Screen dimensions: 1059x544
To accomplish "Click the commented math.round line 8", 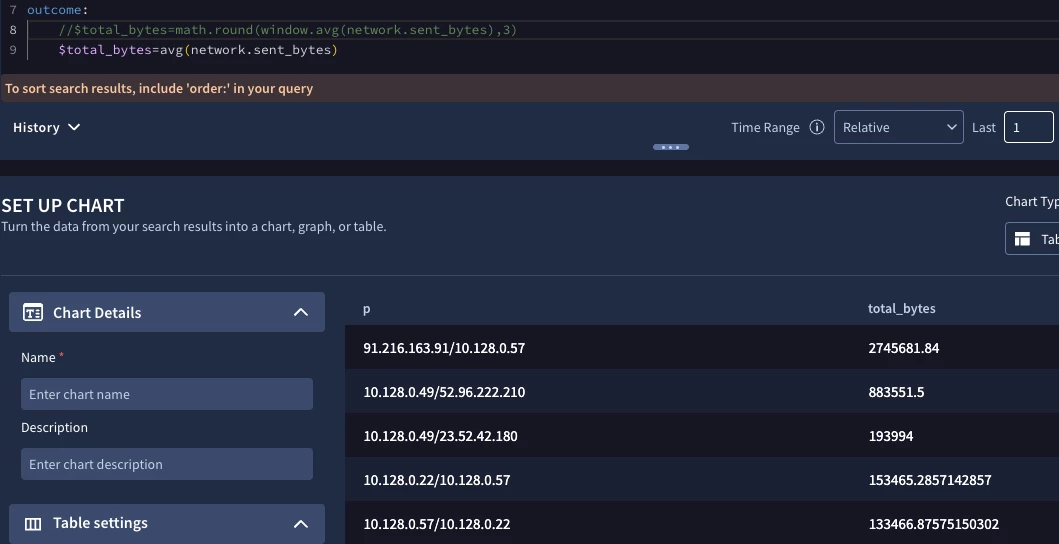I will [288, 30].
